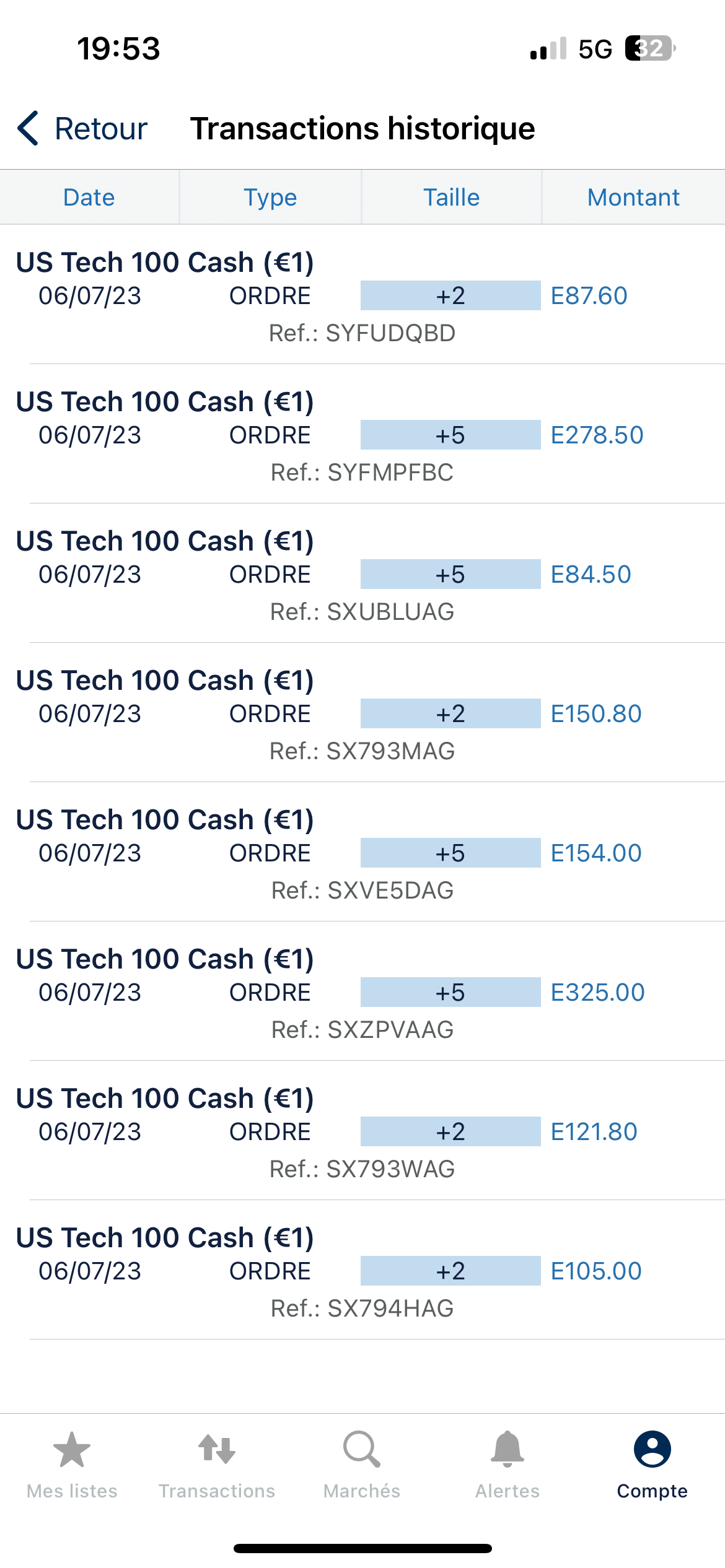This screenshot has width=725, height=1568.
Task: Sort by Date column header
Action: [x=89, y=198]
